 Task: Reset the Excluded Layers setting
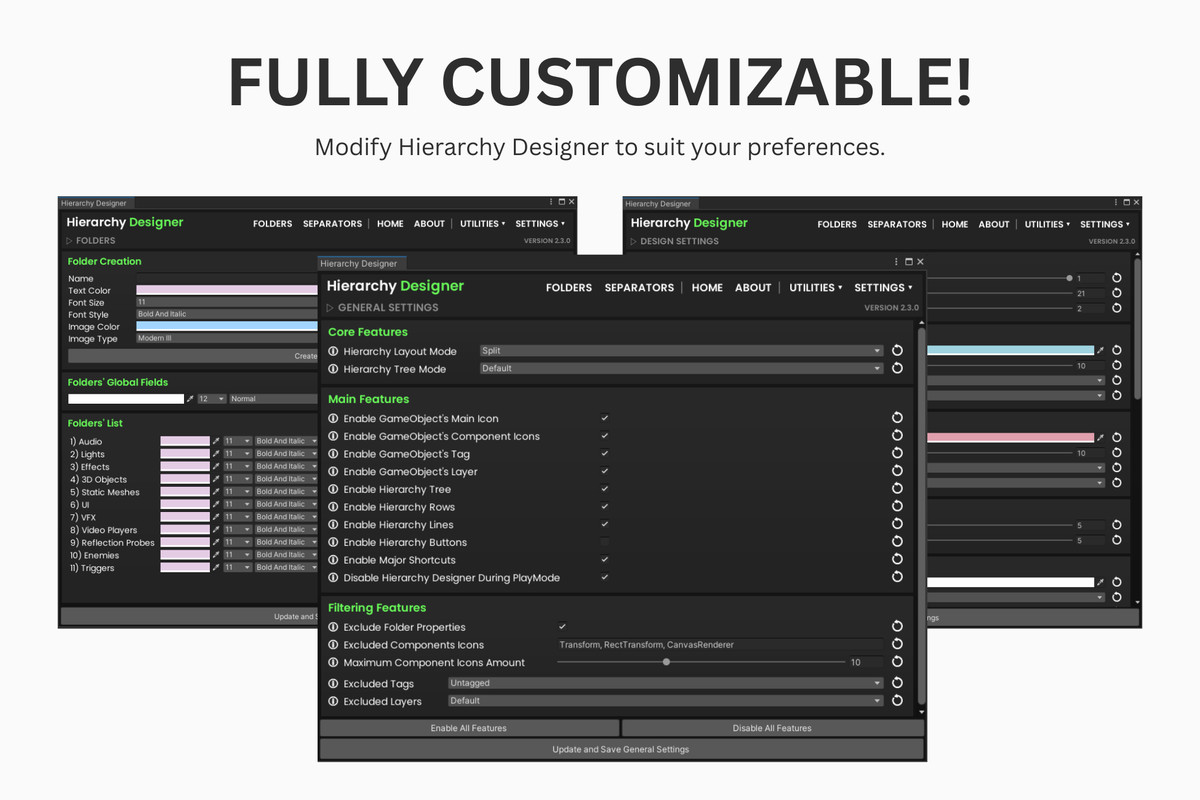tap(897, 701)
